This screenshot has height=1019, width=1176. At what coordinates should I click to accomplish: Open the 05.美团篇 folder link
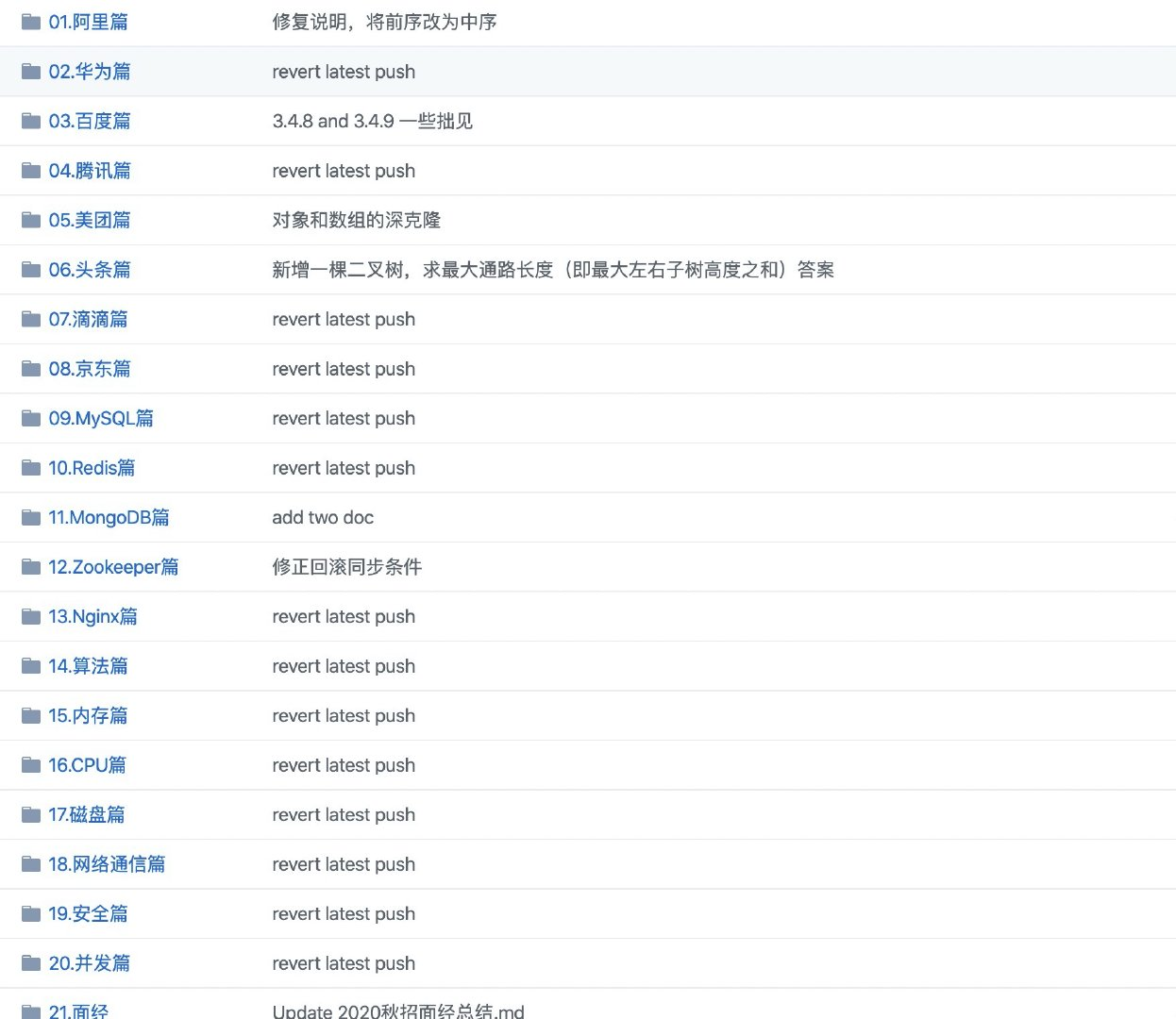click(90, 220)
